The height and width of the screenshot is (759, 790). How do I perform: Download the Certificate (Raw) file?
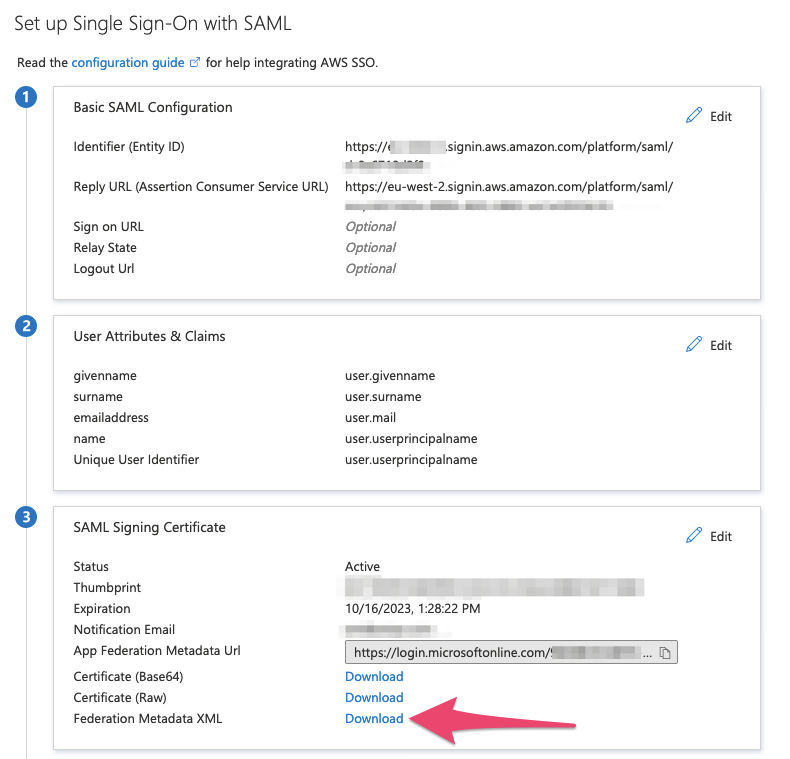click(x=374, y=698)
